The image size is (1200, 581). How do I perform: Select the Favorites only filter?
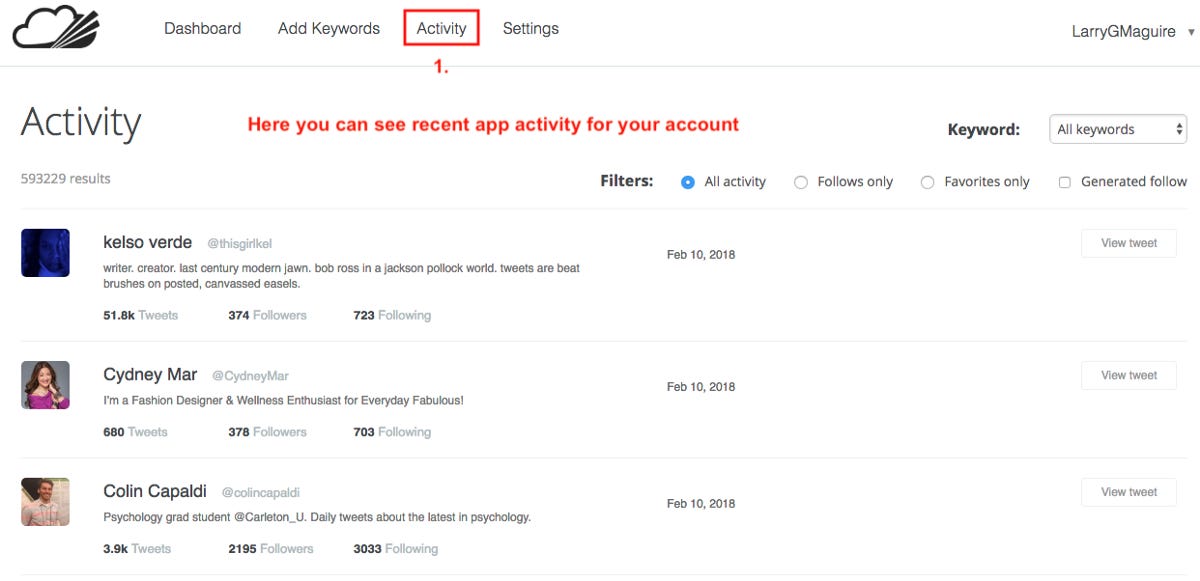click(x=928, y=182)
